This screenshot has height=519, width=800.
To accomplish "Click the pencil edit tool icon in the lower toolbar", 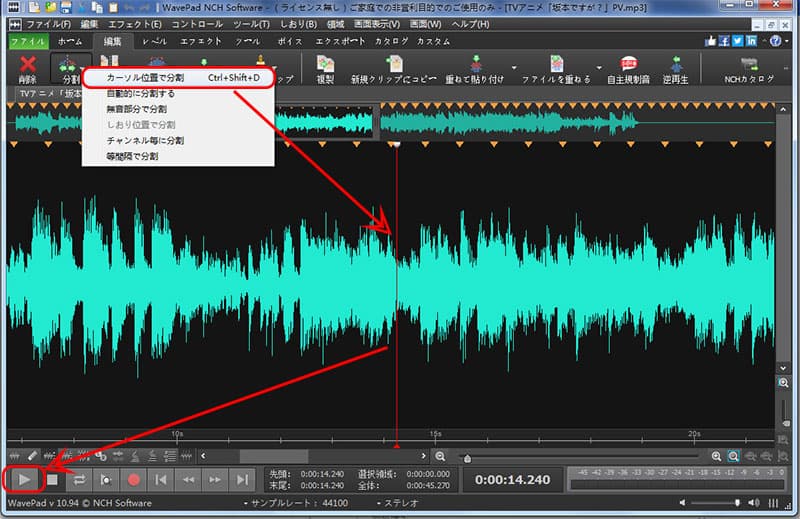I will pos(32,456).
